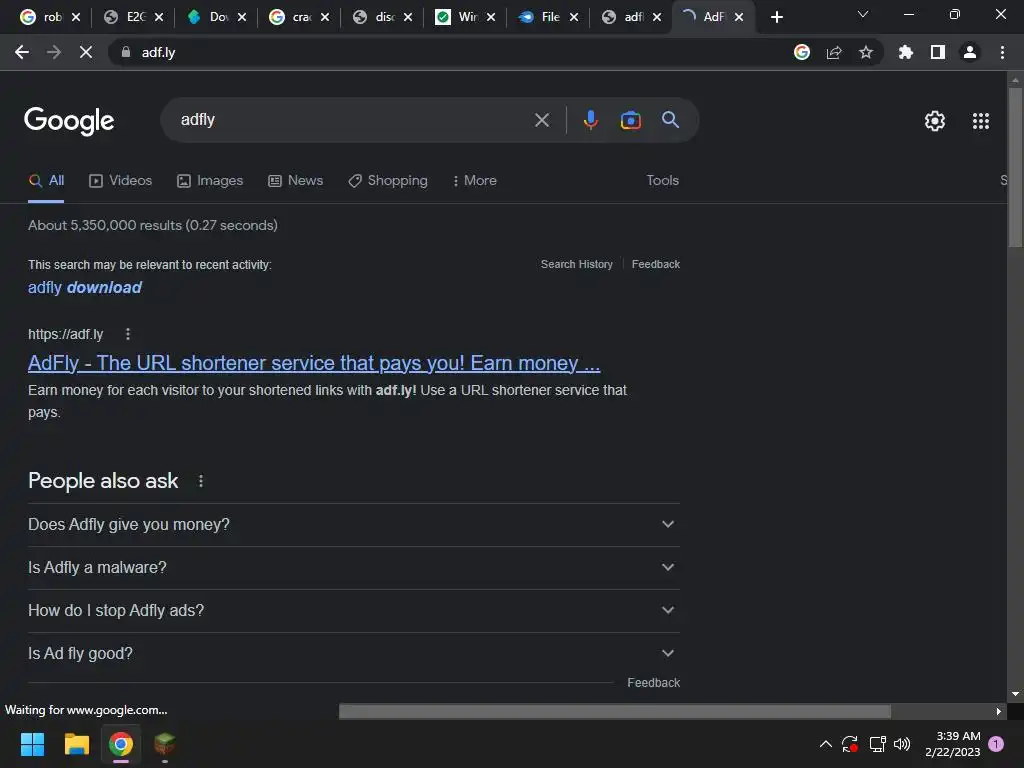Open the Google apps grid

pyautogui.click(x=980, y=121)
